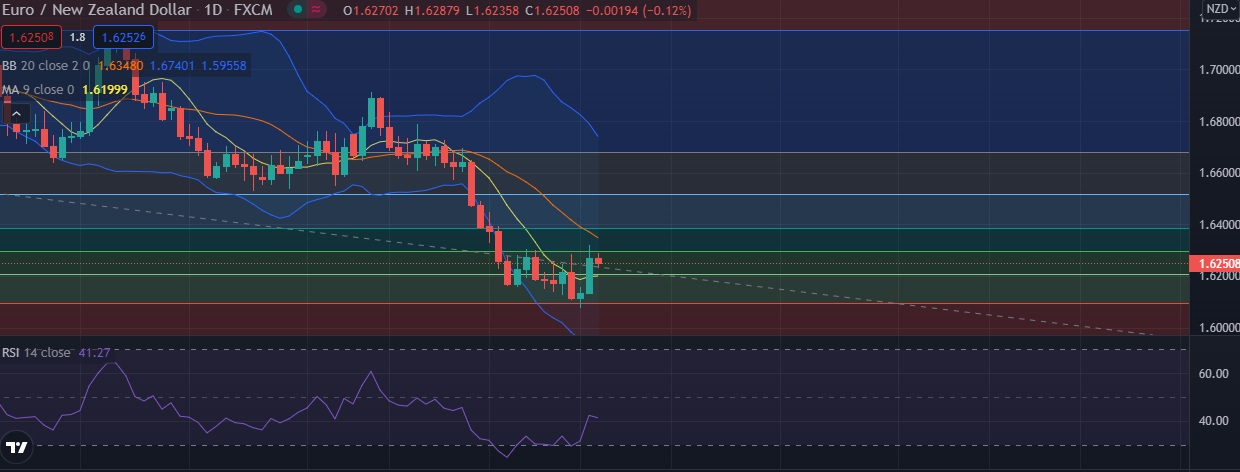Click the BB upper value 1.67401

[173, 65]
